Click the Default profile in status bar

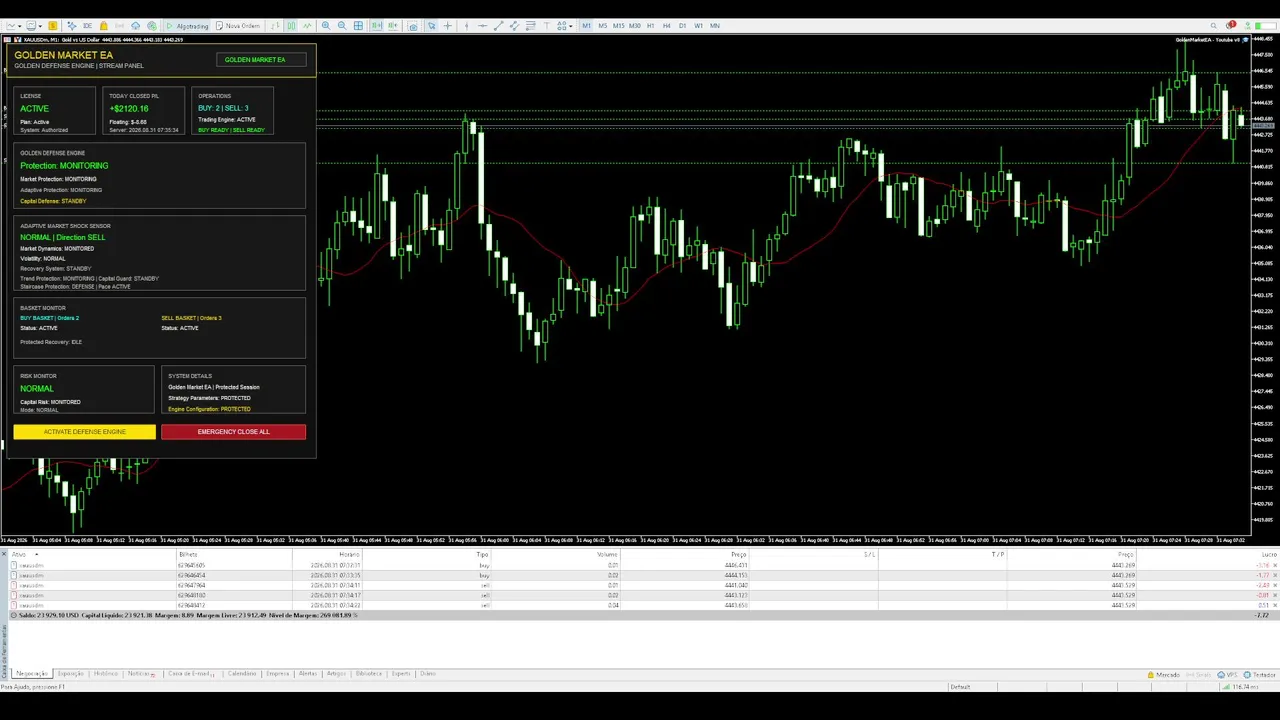pyautogui.click(x=960, y=687)
